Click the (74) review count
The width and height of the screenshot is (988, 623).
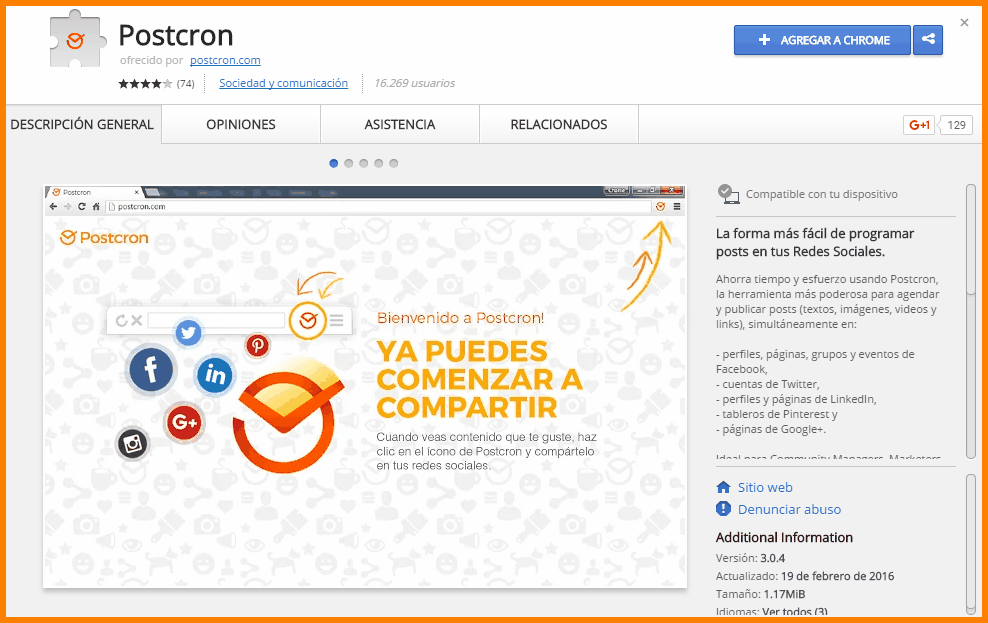185,83
